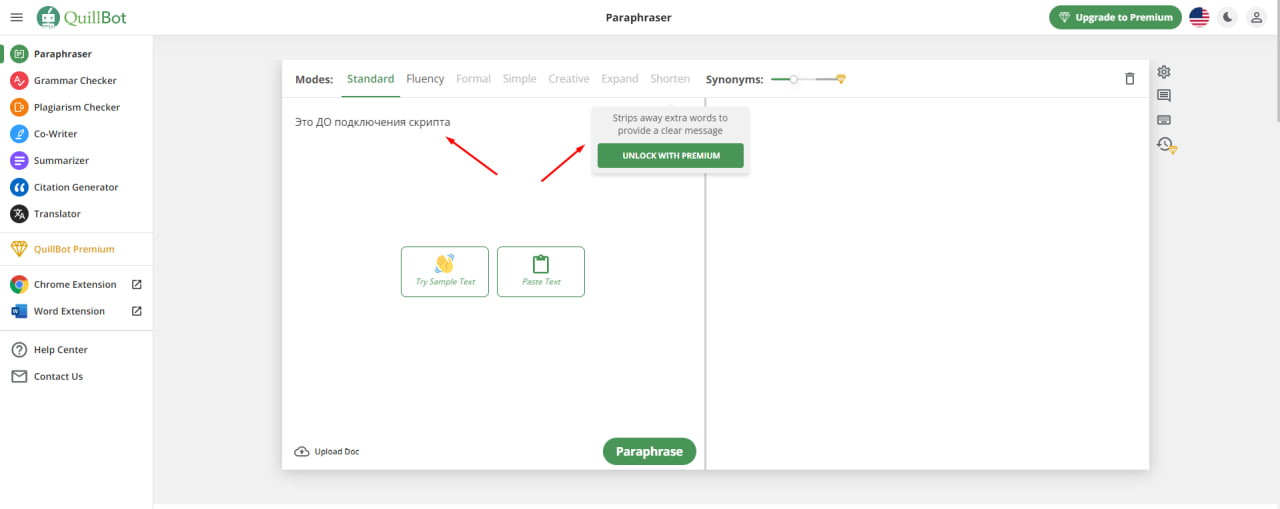Click Unlock with Premium button

[670, 156]
